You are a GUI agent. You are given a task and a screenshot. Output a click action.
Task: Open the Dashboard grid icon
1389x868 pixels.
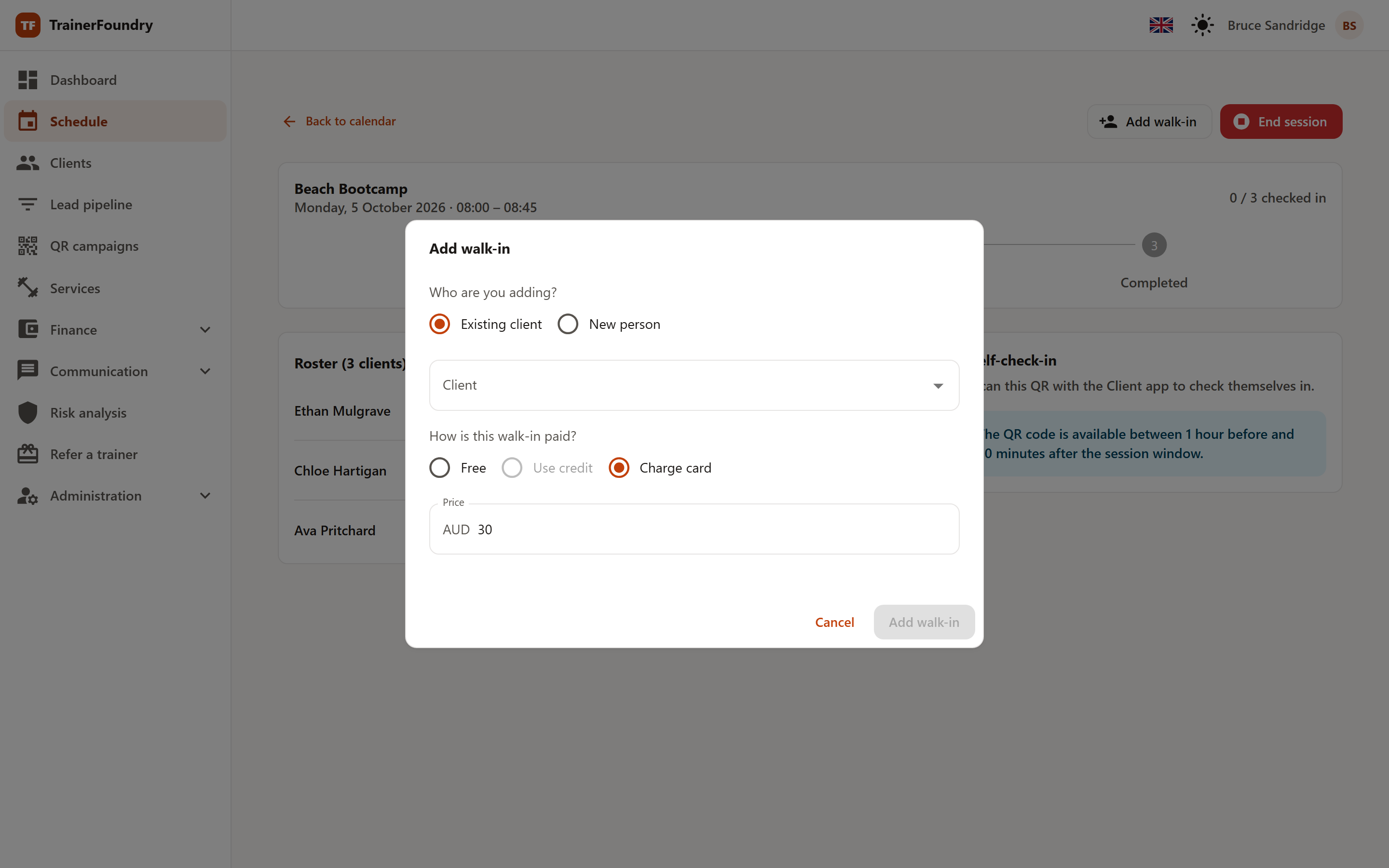[x=27, y=80]
